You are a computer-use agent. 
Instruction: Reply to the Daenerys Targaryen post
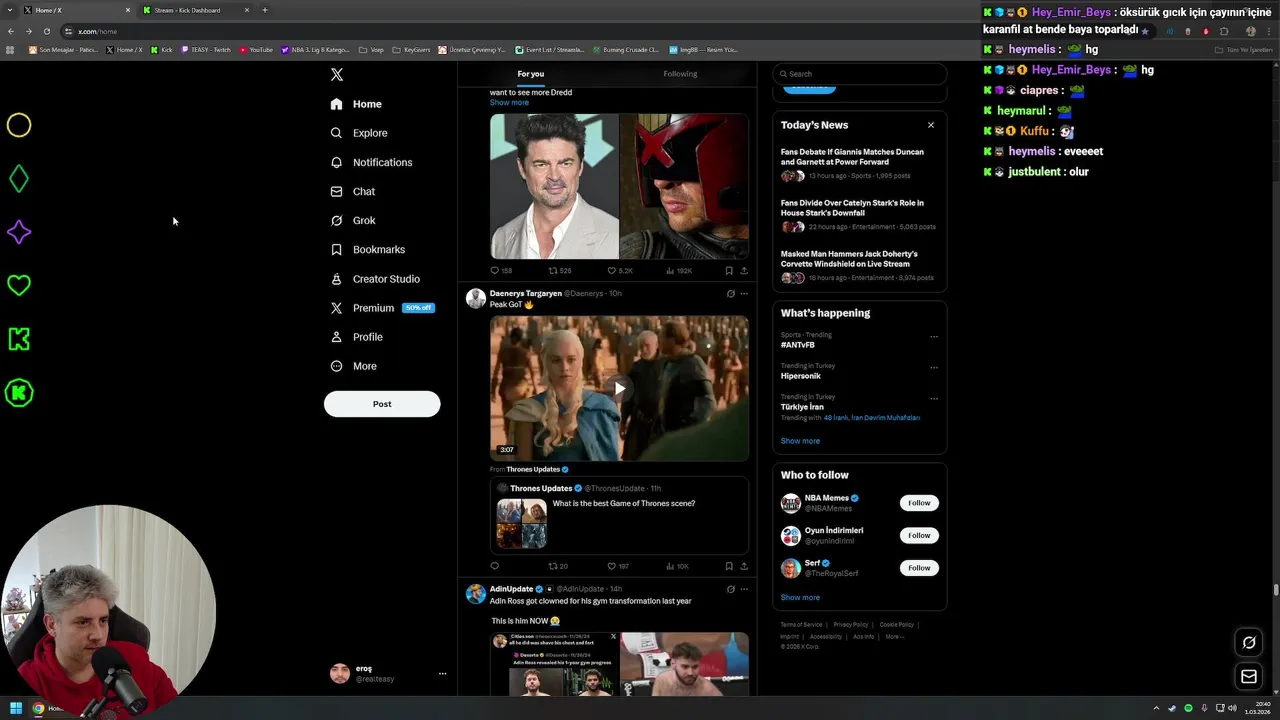coord(494,566)
